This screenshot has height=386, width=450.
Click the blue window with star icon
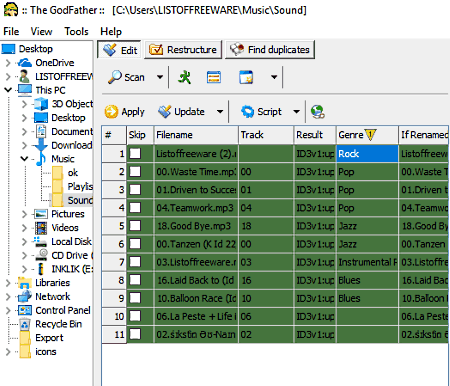[246, 77]
